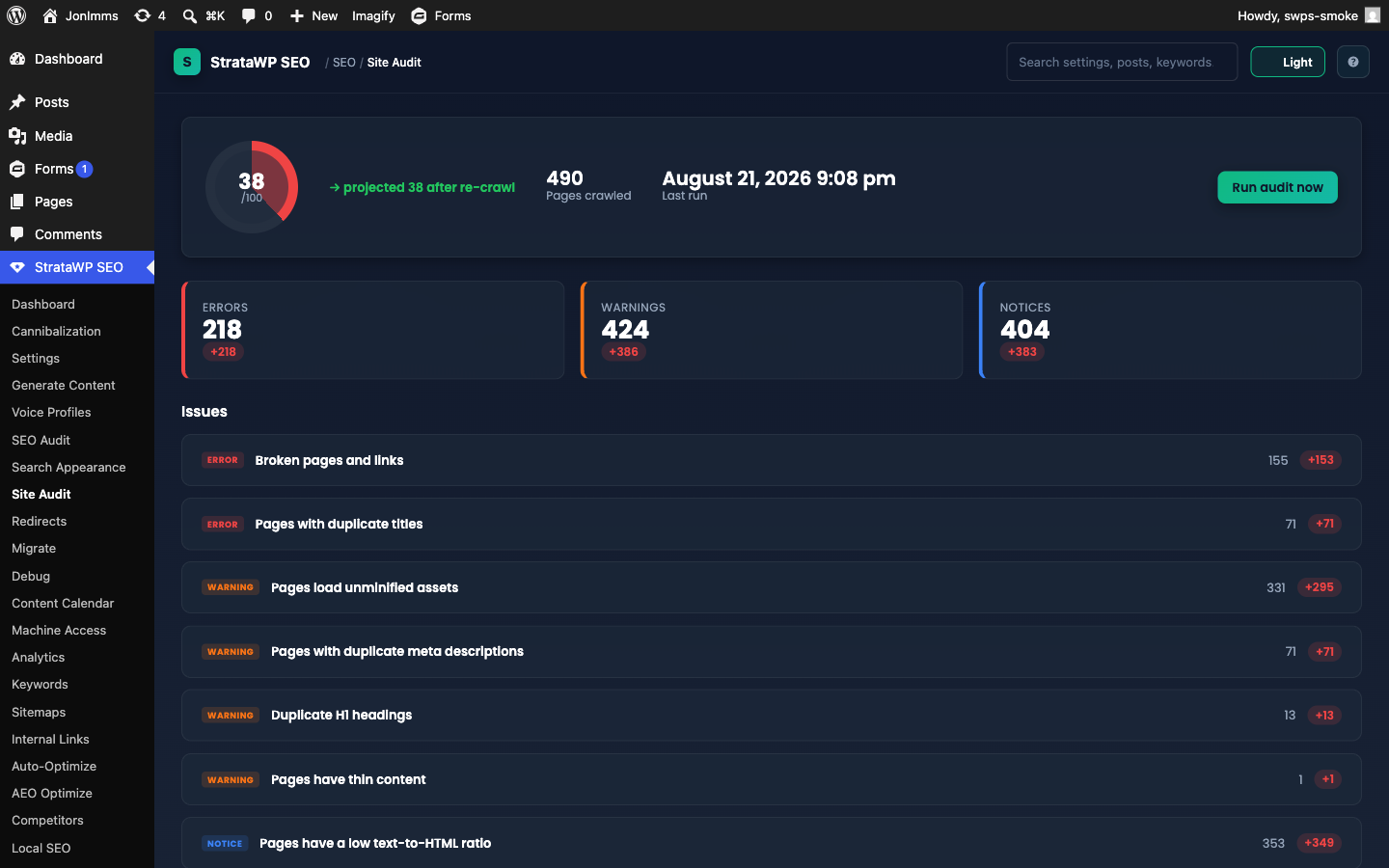
Task: Open Debug submenu
Action: (x=31, y=576)
